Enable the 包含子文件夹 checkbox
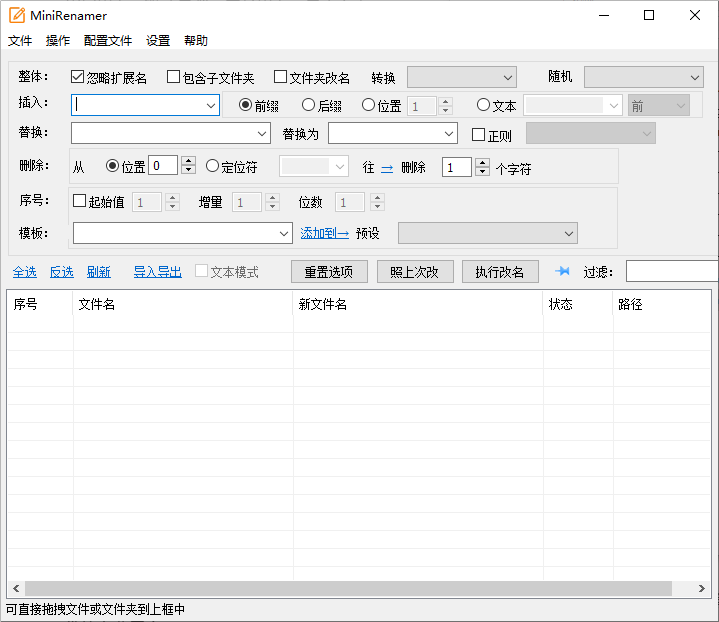The height and width of the screenshot is (622, 719). (x=174, y=77)
